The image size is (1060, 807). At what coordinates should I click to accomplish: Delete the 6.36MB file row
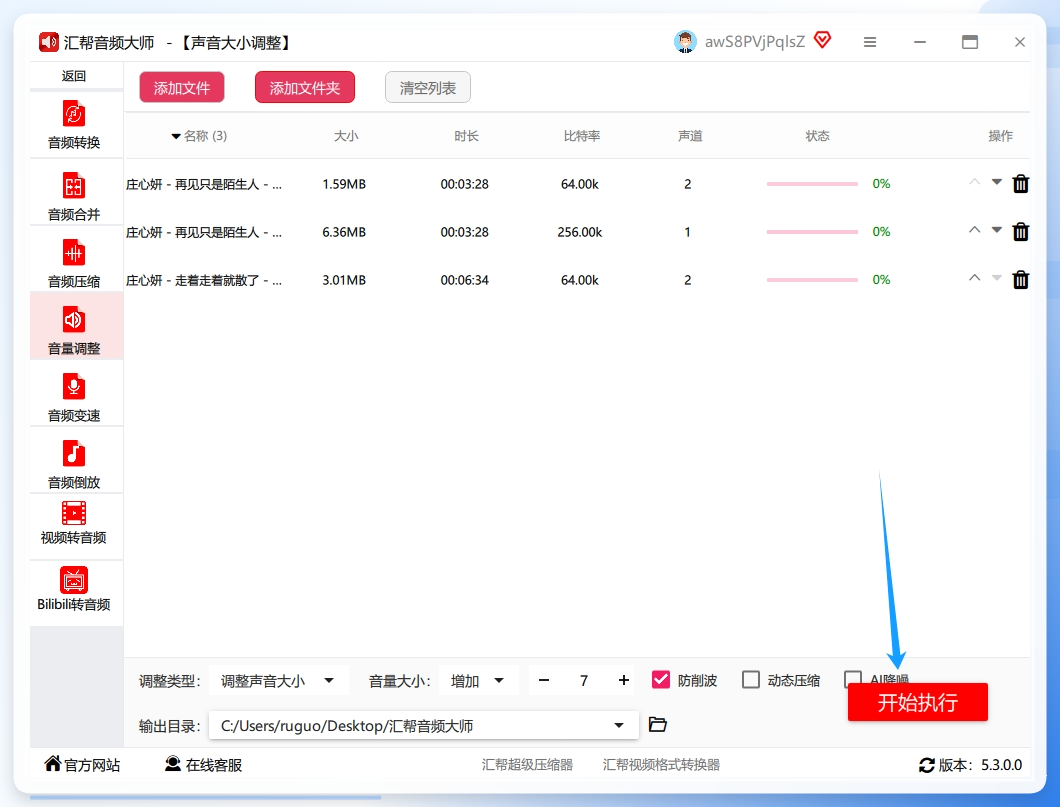pyautogui.click(x=1021, y=232)
